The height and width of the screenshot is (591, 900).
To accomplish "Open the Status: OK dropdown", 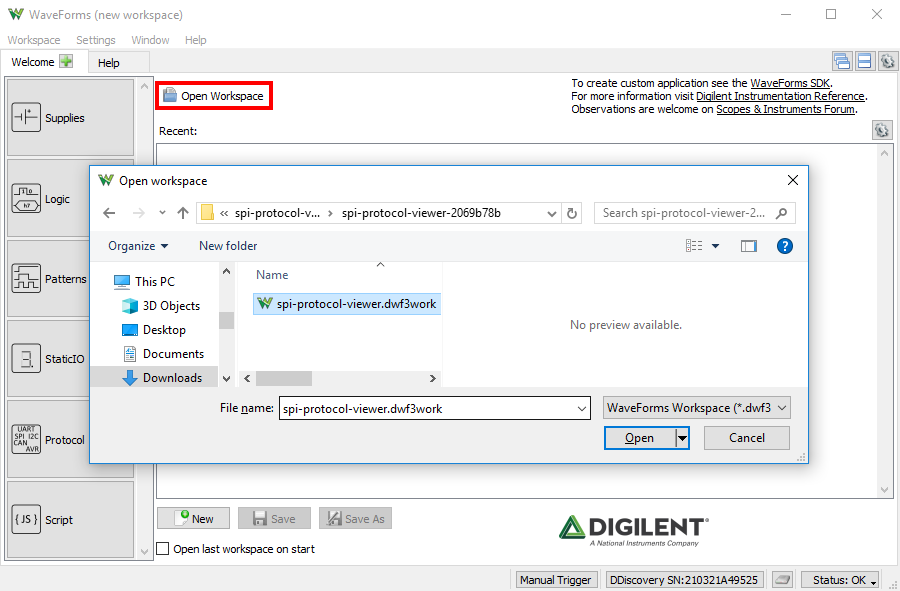I will (841, 580).
